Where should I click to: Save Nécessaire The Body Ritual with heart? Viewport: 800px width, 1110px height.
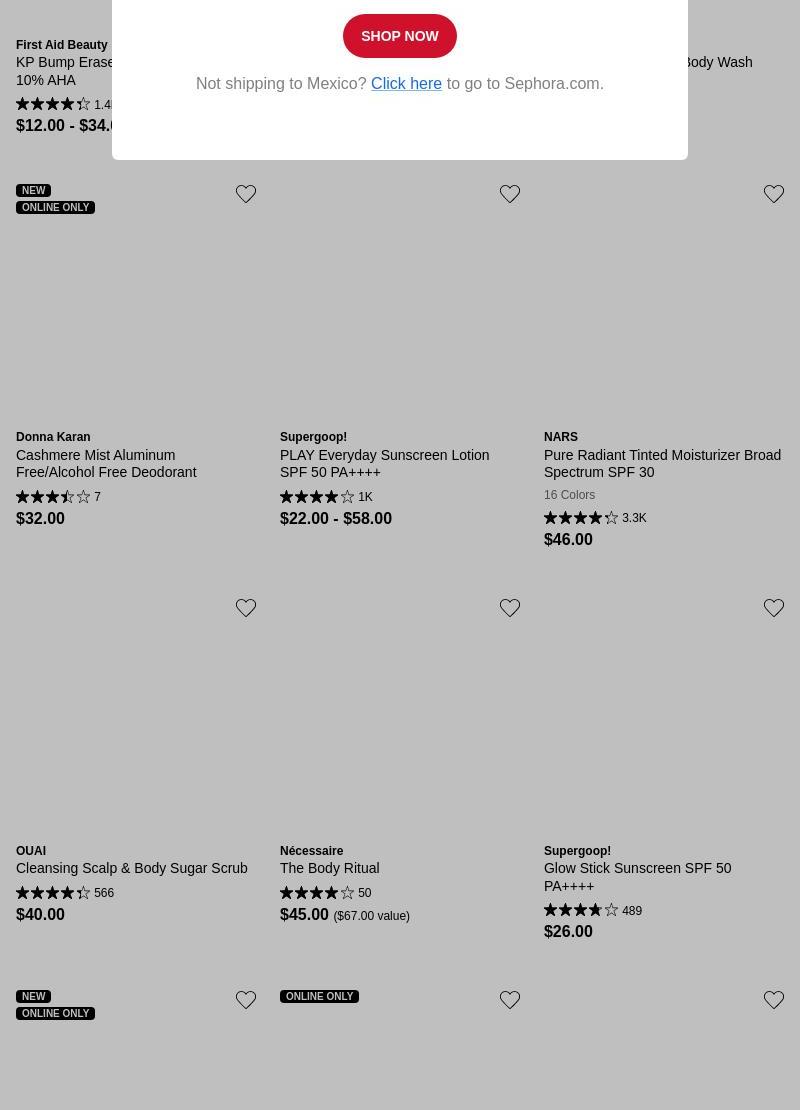coord(510,608)
